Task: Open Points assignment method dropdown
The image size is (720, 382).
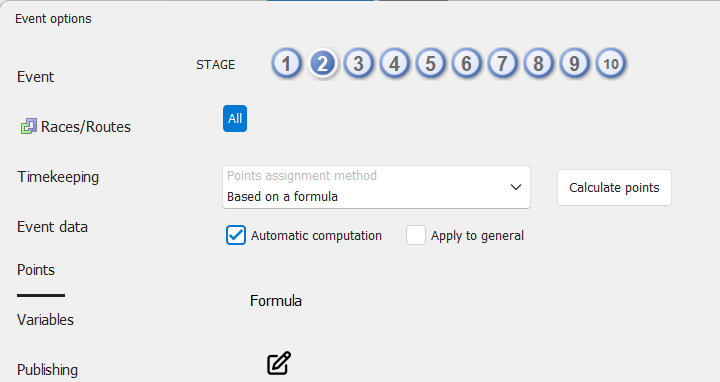Action: coord(376,187)
